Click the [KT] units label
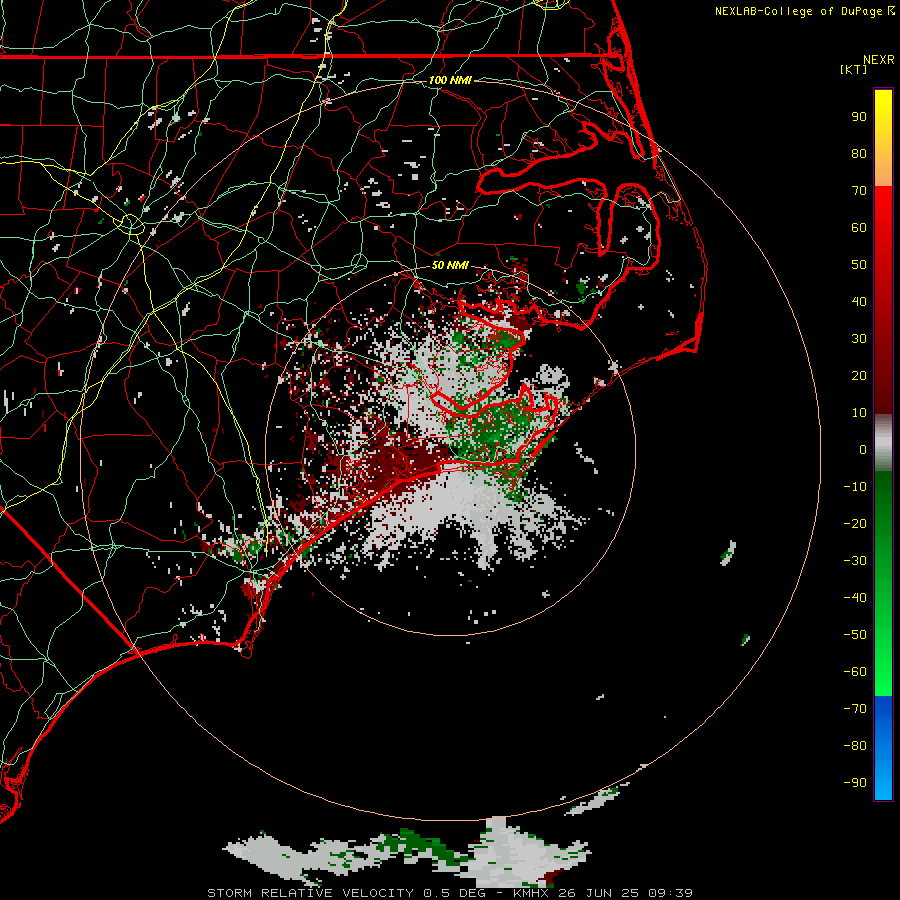The image size is (900, 900). coord(854,69)
